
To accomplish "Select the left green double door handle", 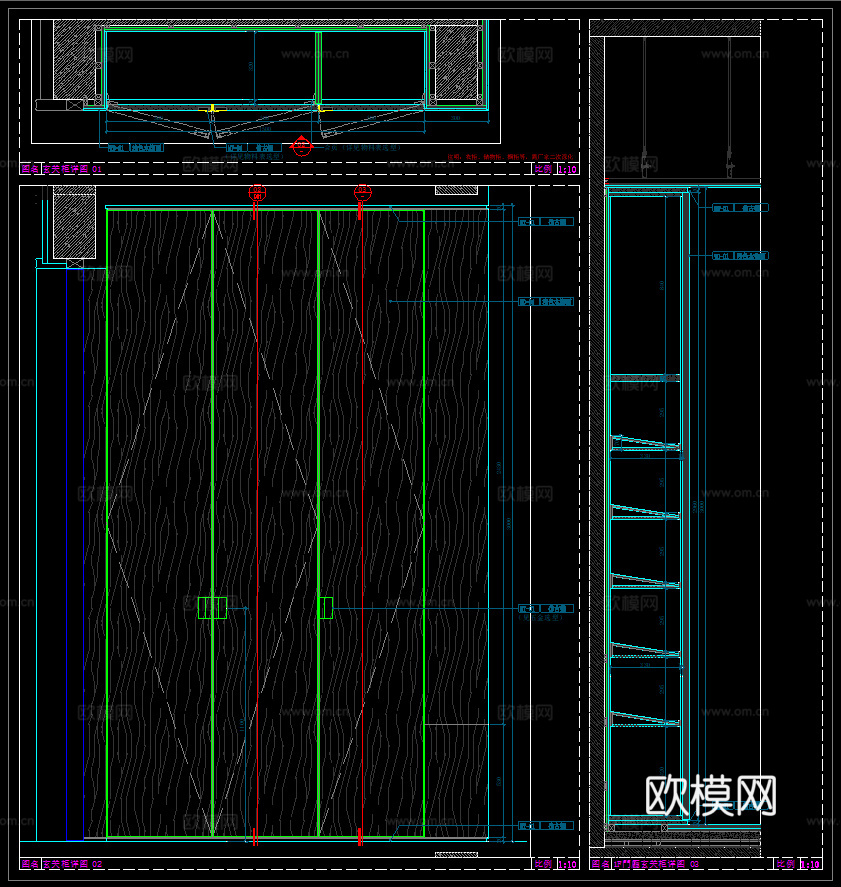I will tap(212, 608).
